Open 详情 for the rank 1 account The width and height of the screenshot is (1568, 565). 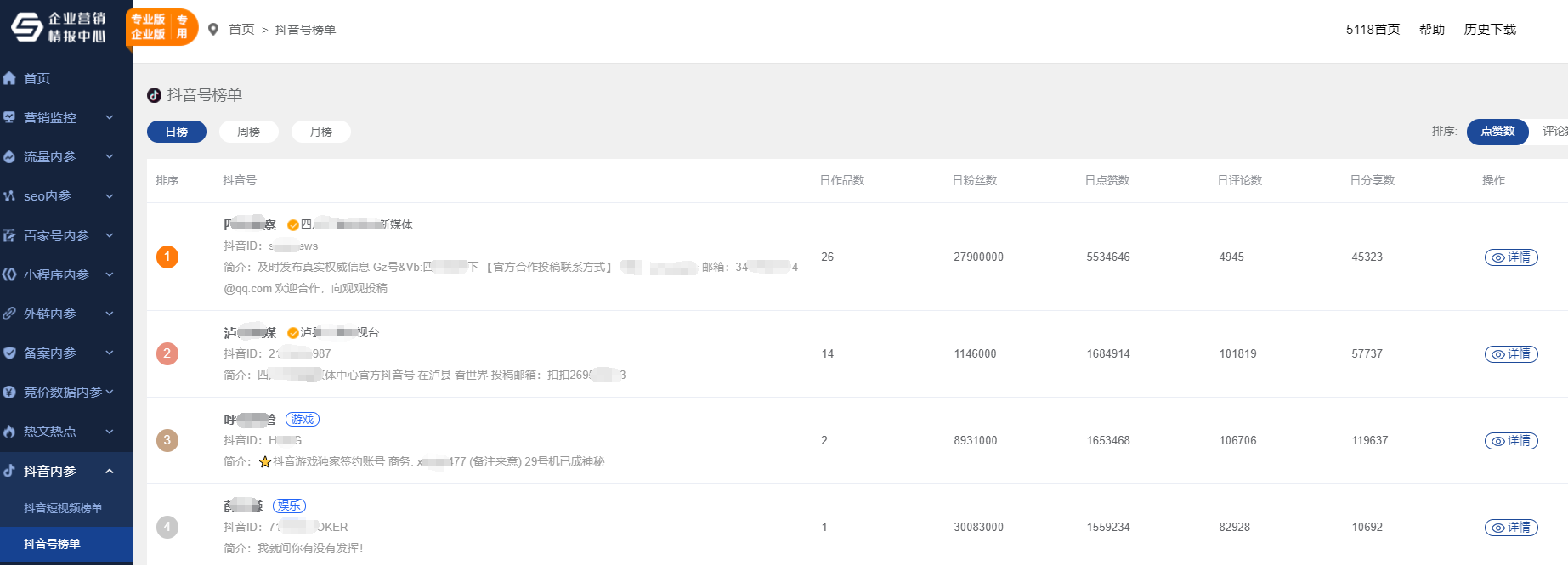[1510, 257]
